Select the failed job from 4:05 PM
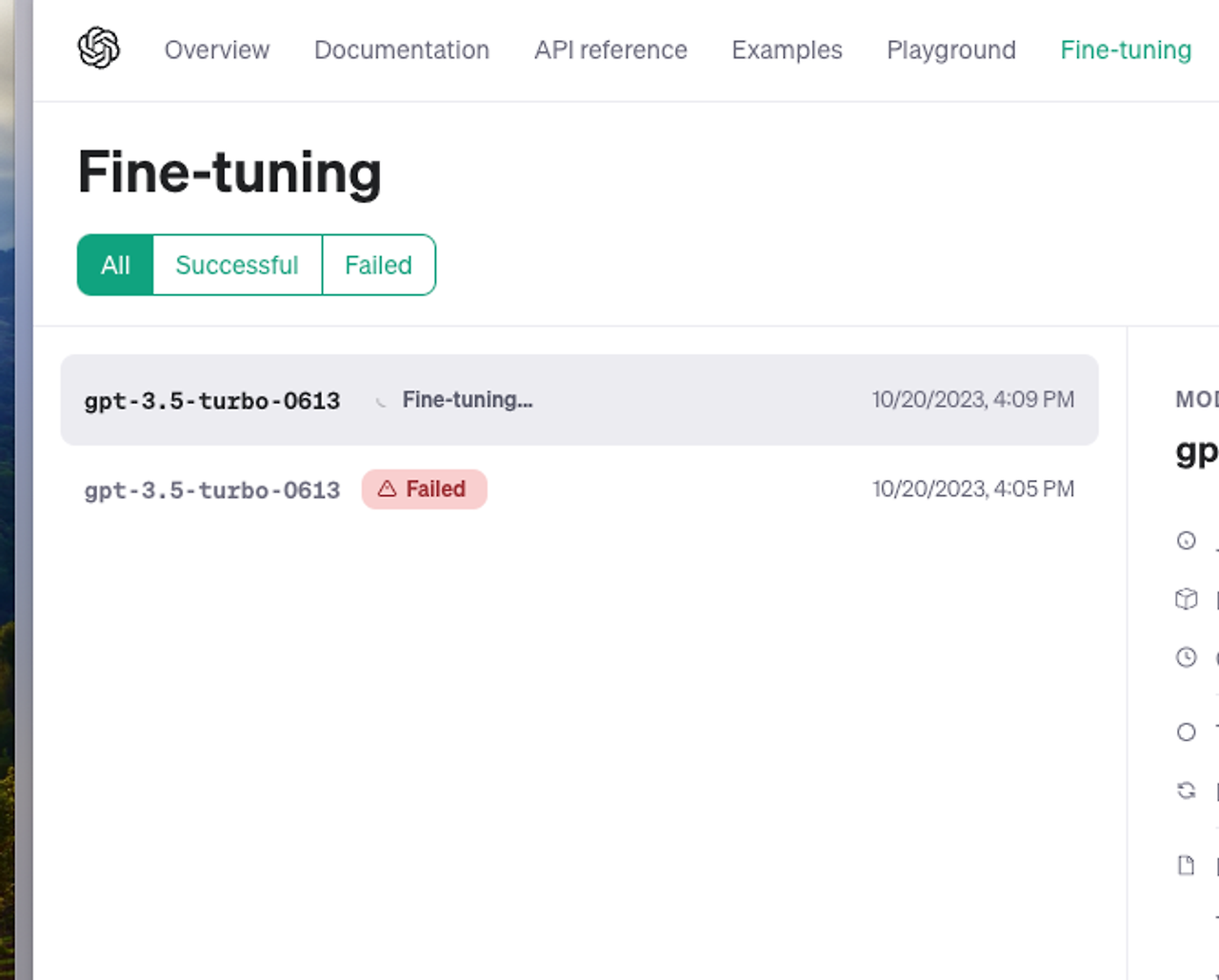 579,490
